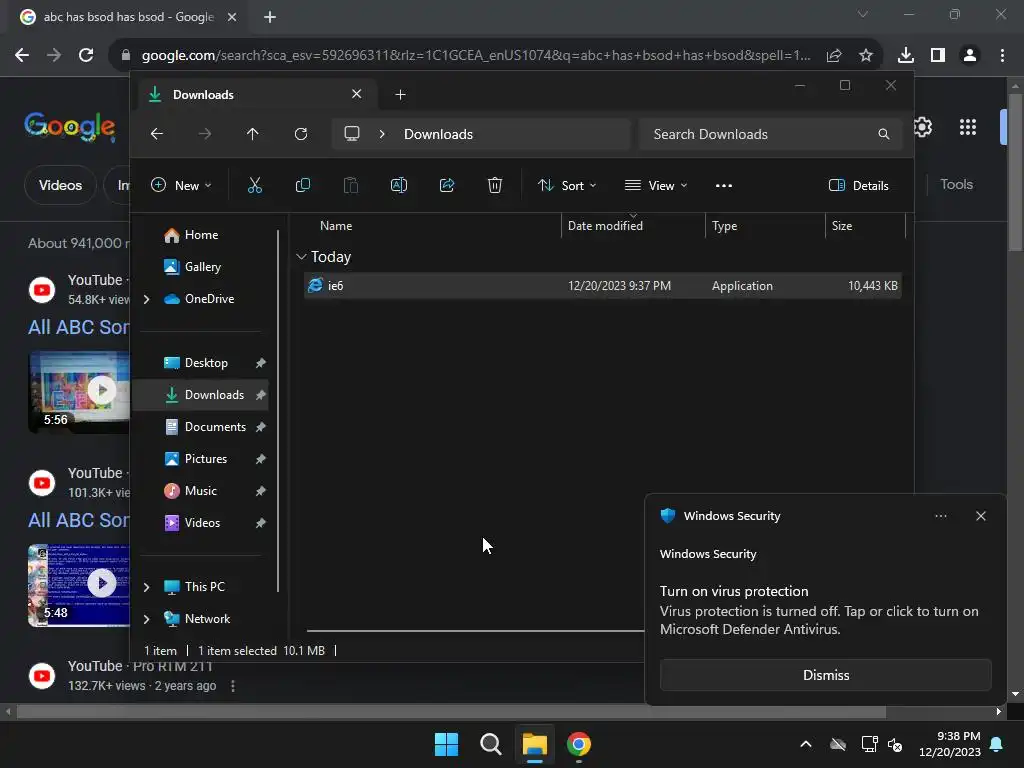Viewport: 1024px width, 768px height.
Task: Click File Explorer icon in the taskbar
Action: [534, 744]
